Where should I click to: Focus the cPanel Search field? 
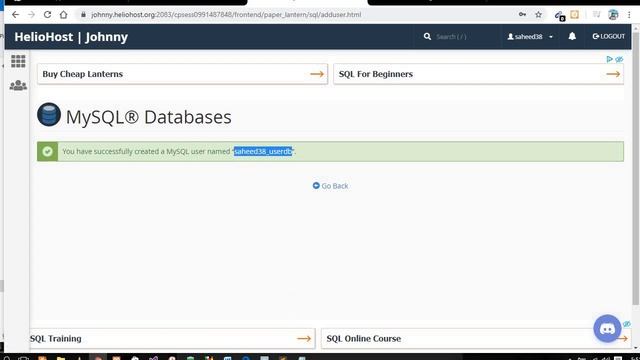click(x=465, y=37)
